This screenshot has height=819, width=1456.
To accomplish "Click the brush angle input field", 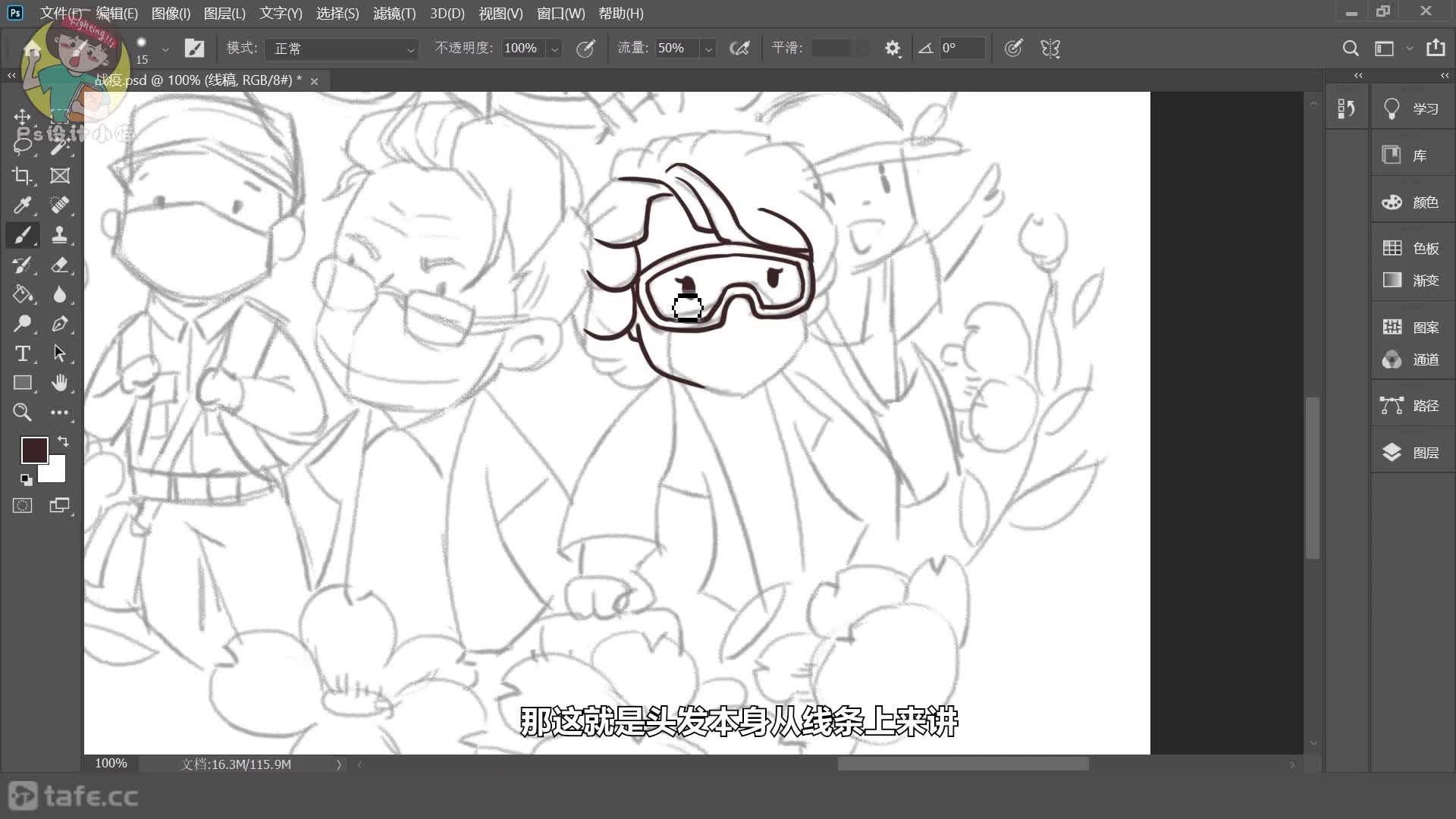I will pos(962,49).
